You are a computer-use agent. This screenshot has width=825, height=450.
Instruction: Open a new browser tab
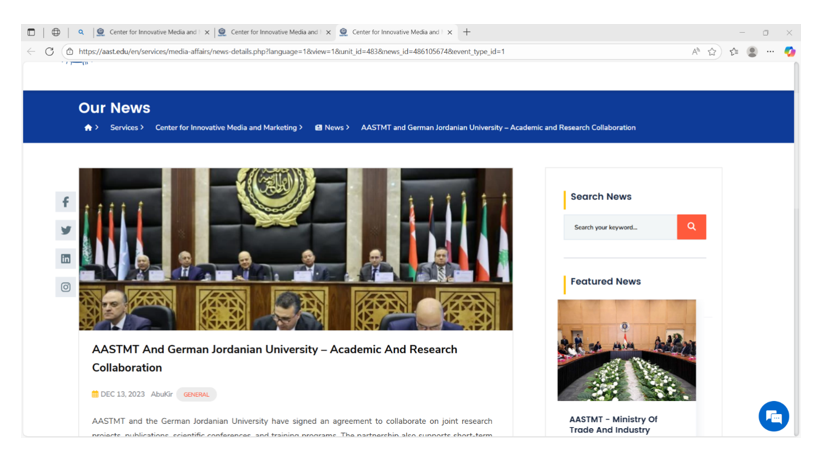click(467, 32)
